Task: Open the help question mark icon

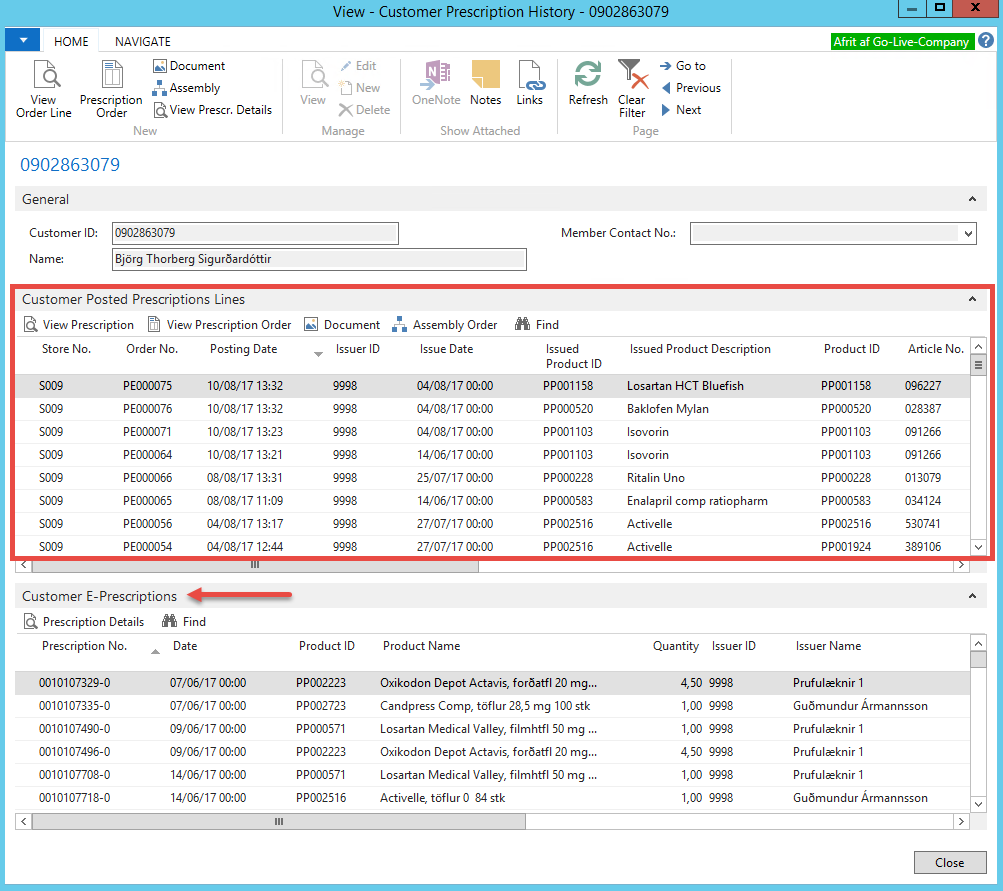Action: (986, 41)
